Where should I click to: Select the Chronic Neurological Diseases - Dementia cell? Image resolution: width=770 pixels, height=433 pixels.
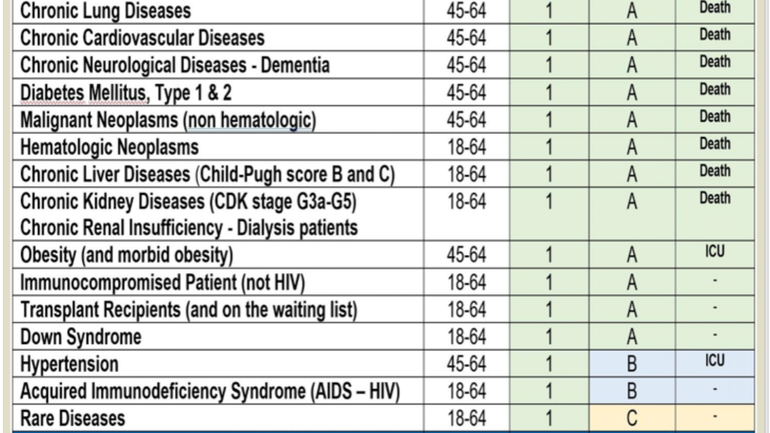coord(175,65)
